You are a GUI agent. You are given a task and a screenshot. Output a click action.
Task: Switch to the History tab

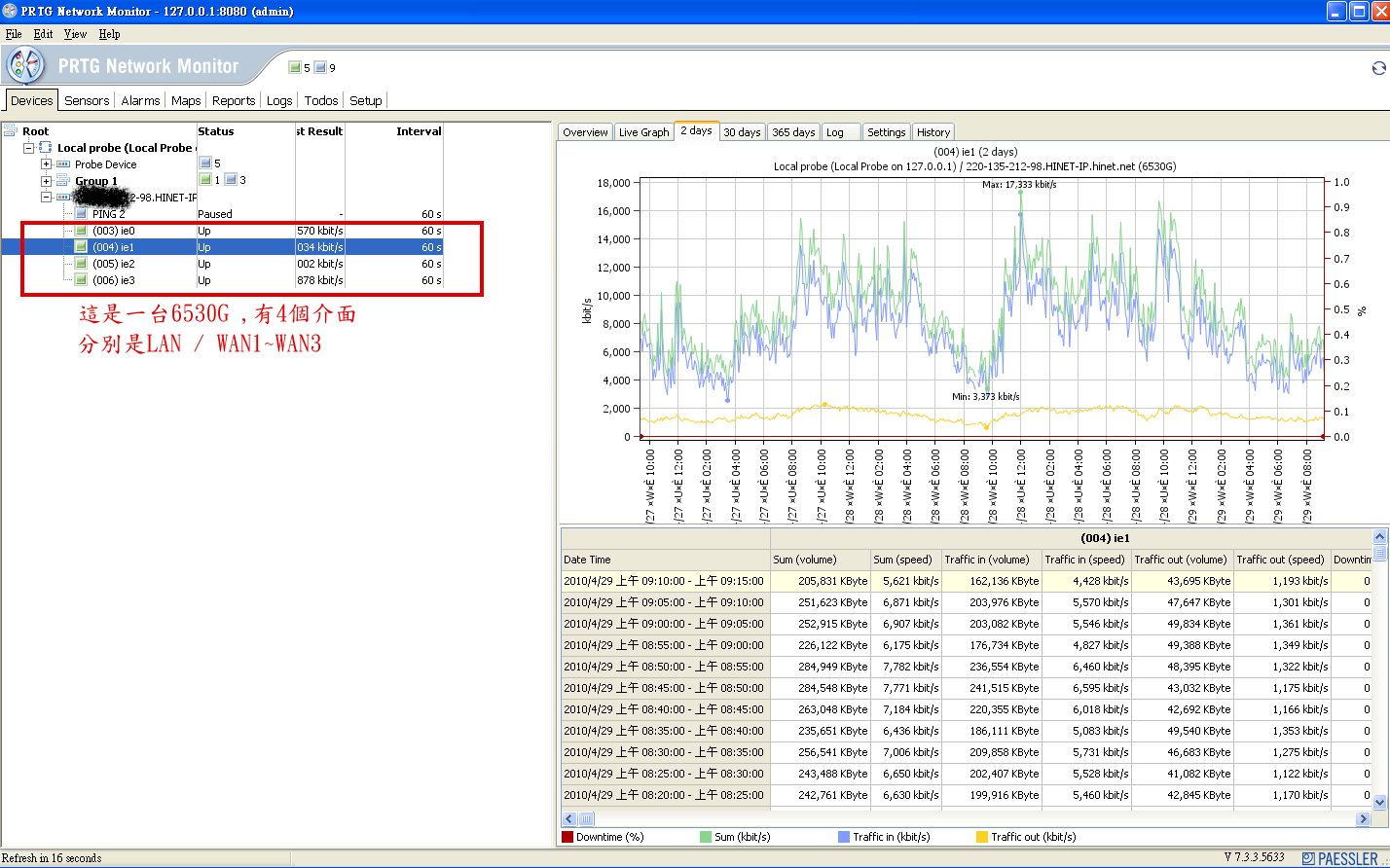933,132
